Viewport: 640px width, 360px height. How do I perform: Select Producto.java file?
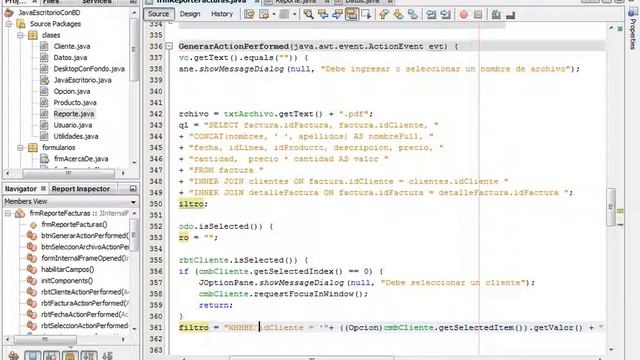(x=75, y=102)
